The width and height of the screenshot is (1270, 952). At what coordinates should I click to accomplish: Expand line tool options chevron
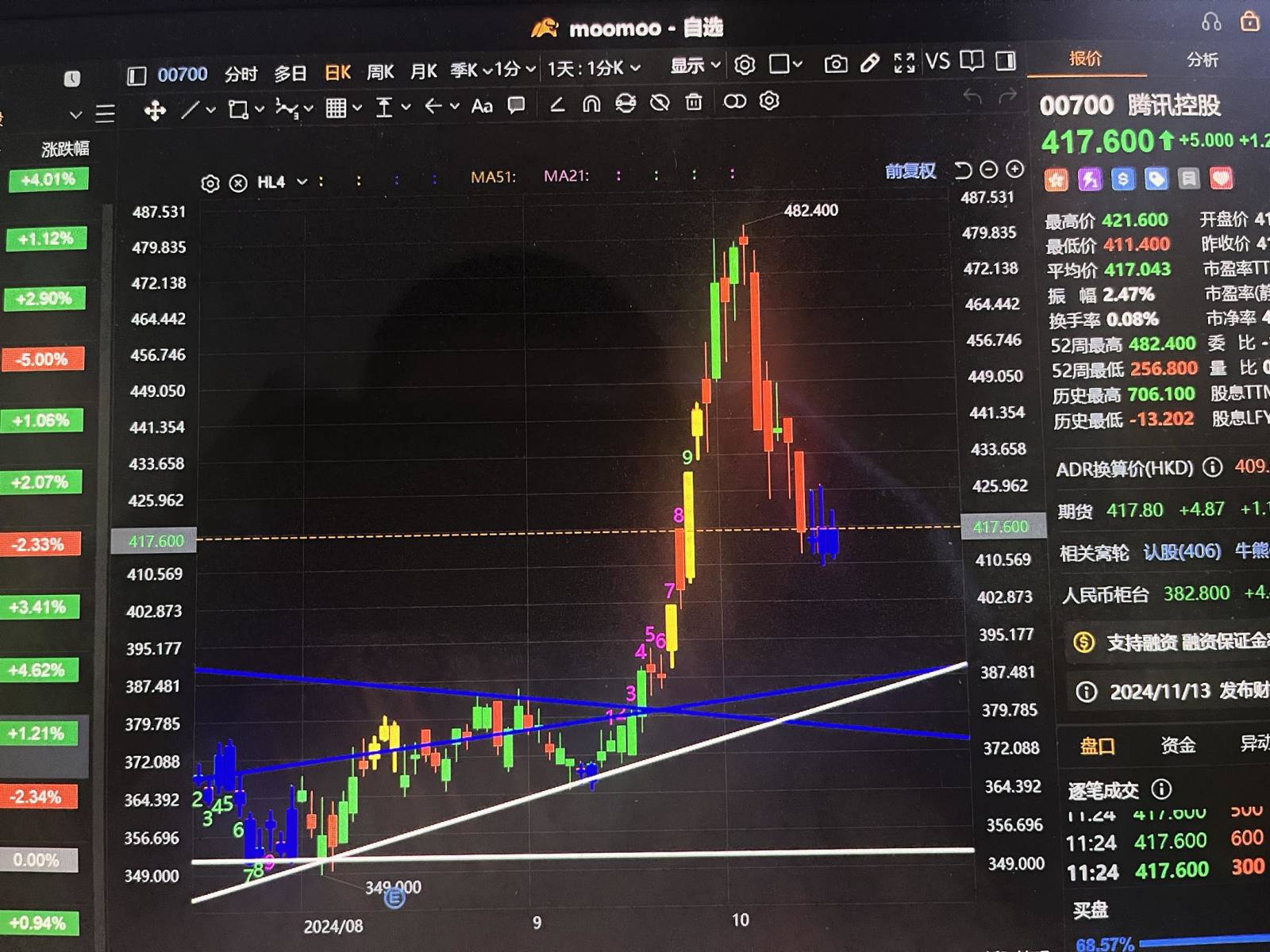coord(211,109)
